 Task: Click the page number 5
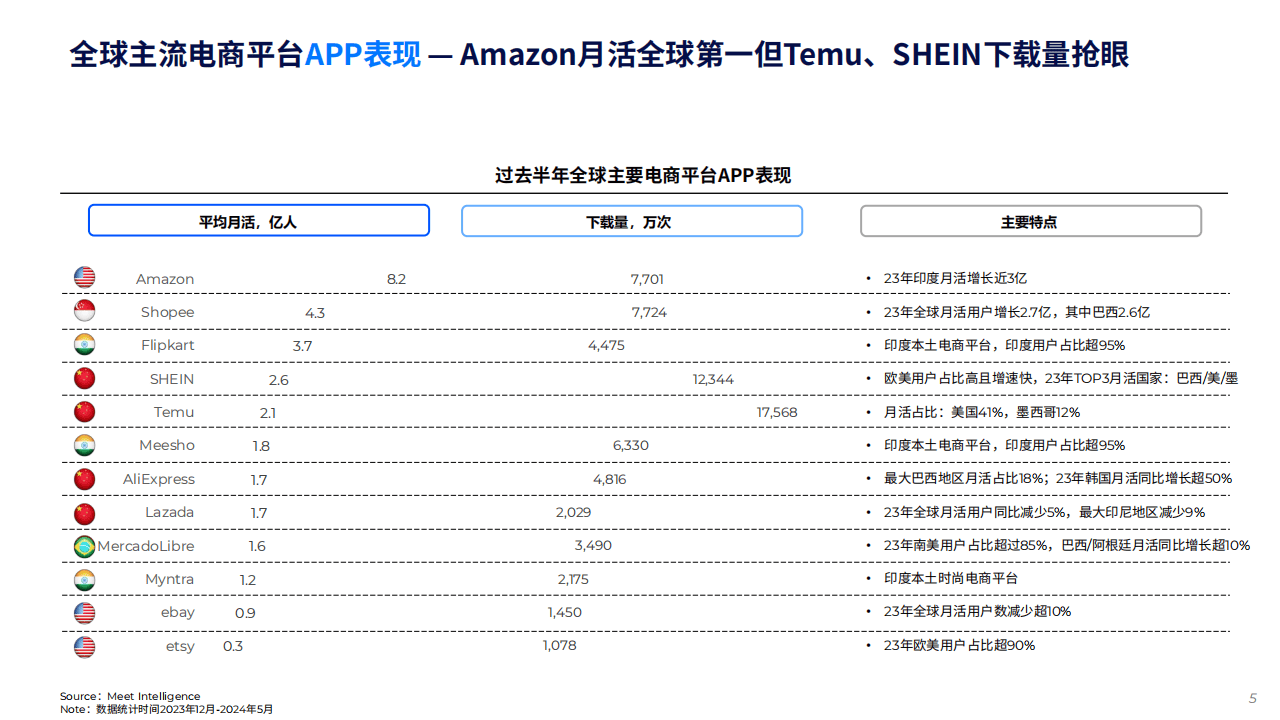(1253, 698)
